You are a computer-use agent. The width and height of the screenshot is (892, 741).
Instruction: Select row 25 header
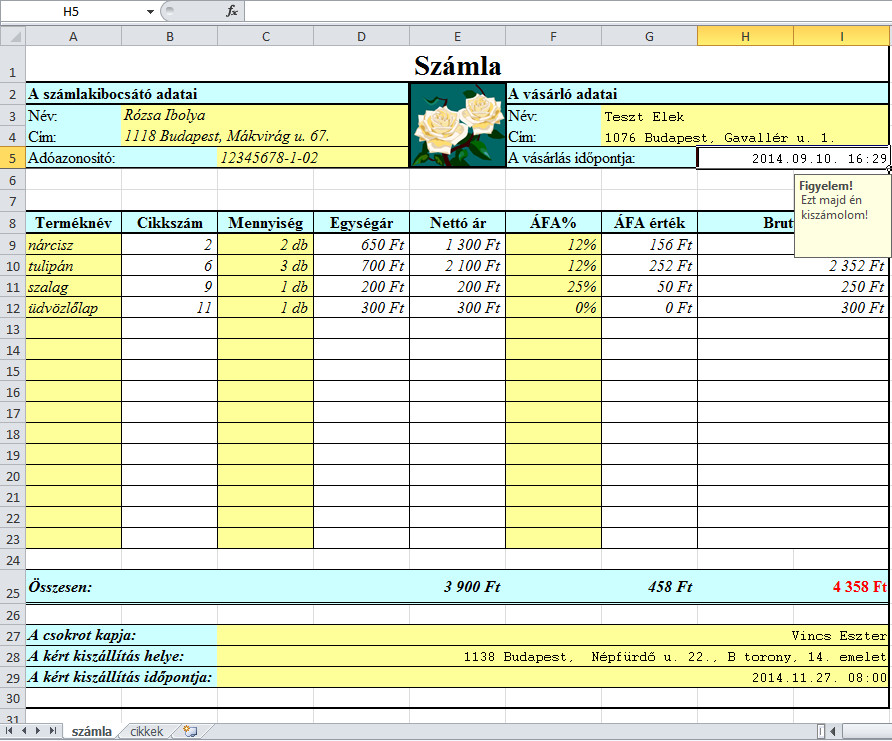(x=13, y=586)
